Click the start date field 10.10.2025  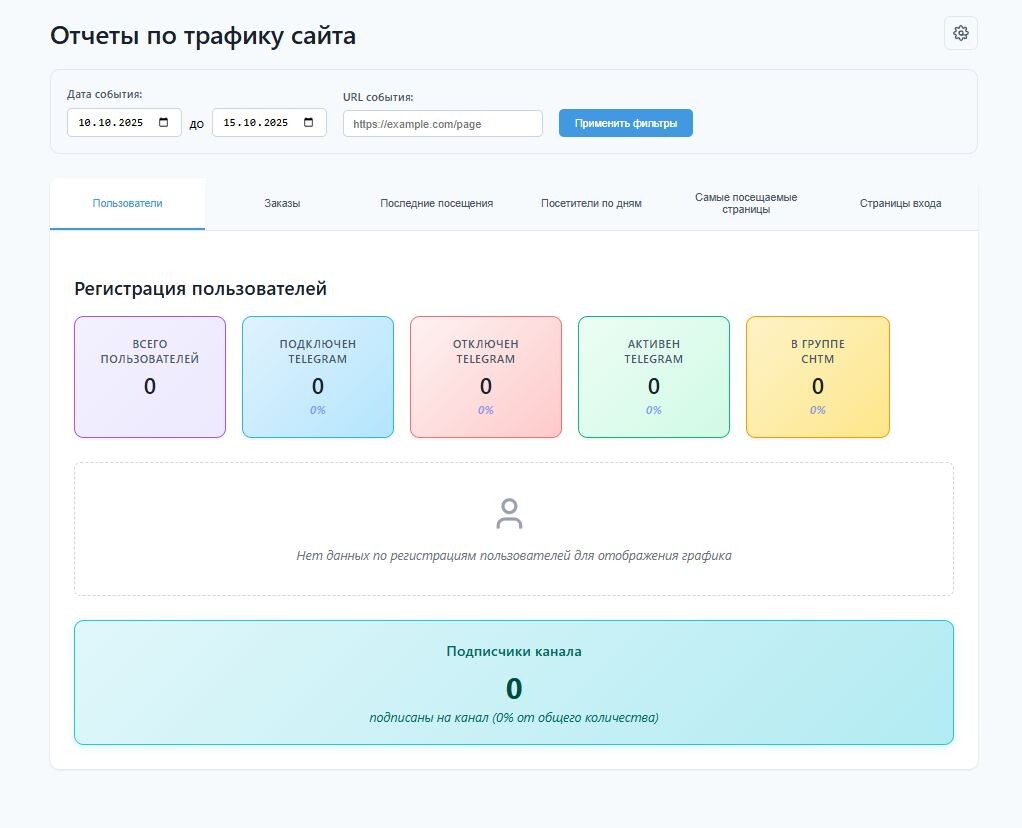click(110, 123)
